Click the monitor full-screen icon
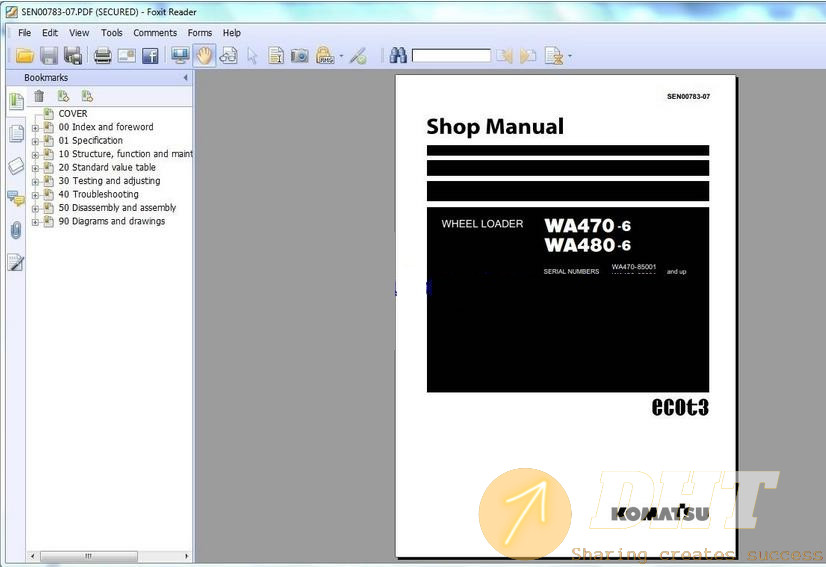The width and height of the screenshot is (826, 567). coord(180,55)
